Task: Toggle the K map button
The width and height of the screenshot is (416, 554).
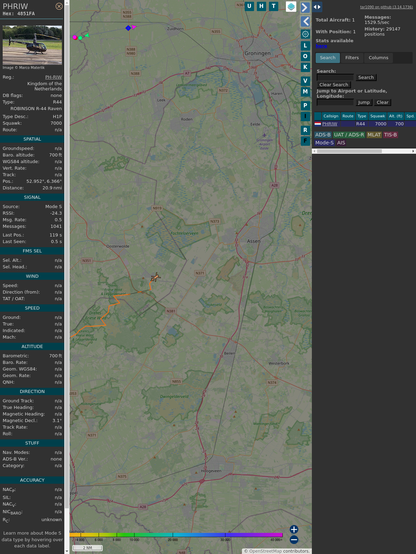Action: pyautogui.click(x=305, y=67)
